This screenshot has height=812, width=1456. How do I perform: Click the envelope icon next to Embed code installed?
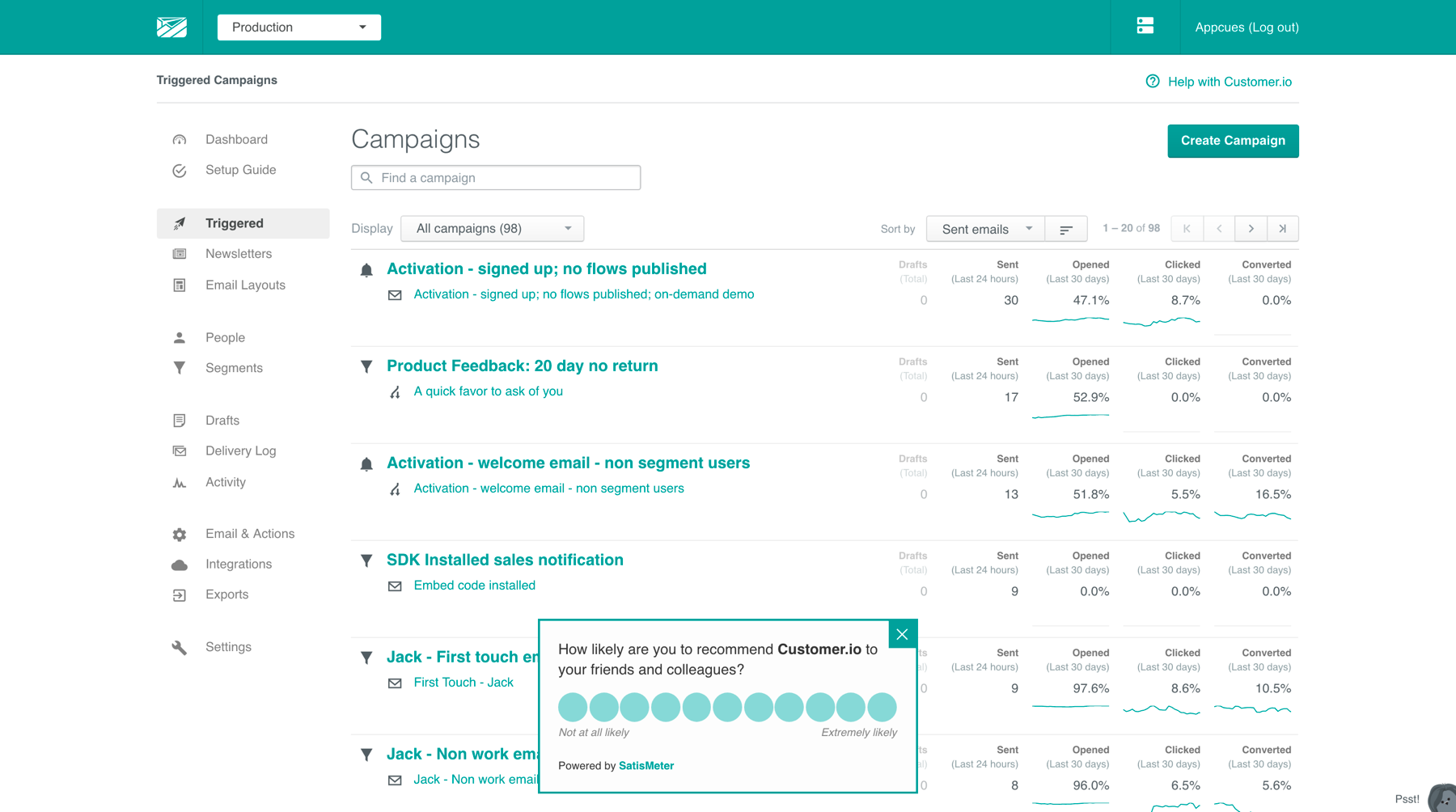[x=396, y=586]
